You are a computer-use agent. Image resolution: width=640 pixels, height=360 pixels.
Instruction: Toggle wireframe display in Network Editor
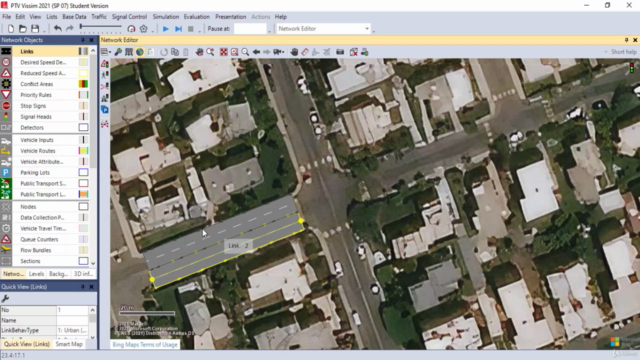click(129, 52)
